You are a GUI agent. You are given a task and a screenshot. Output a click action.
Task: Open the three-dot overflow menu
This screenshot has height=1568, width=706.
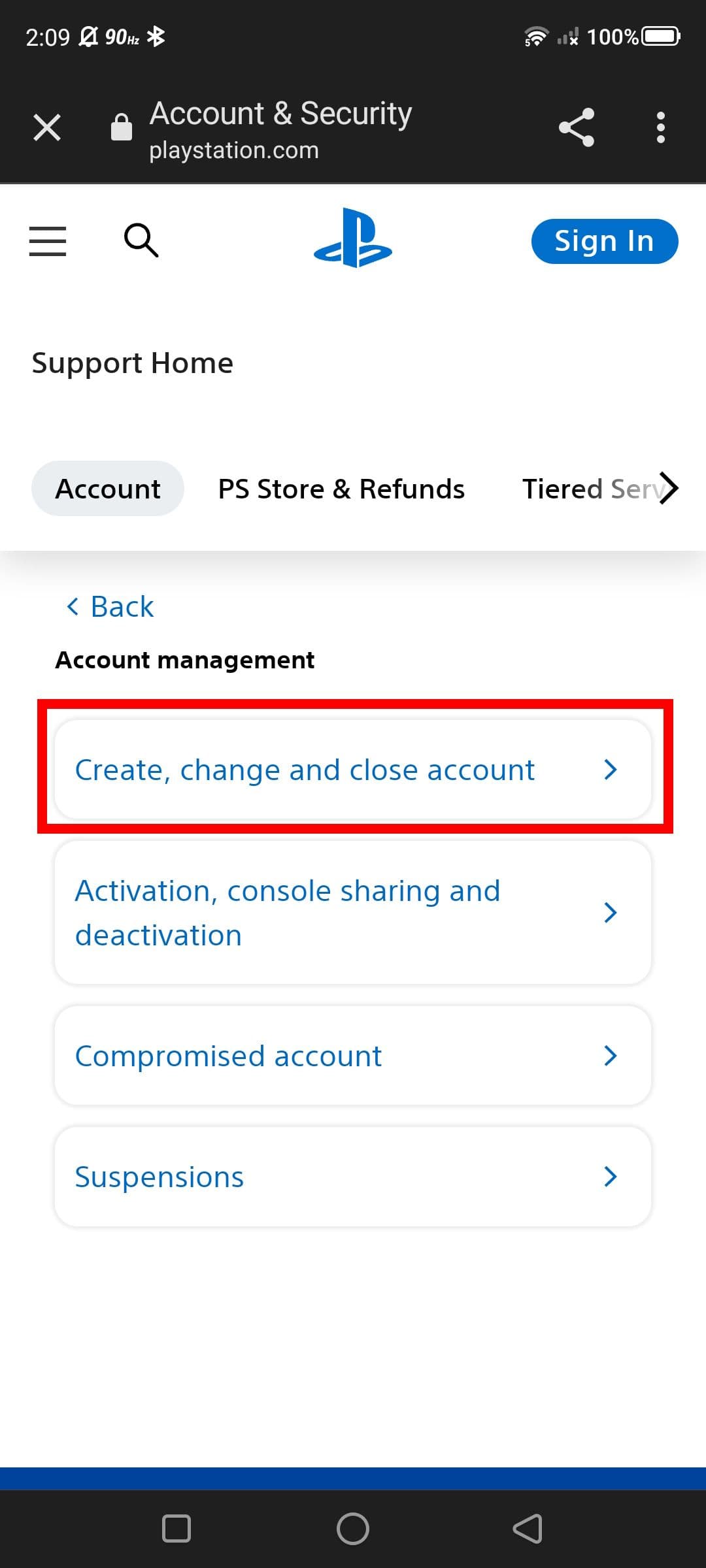[660, 127]
